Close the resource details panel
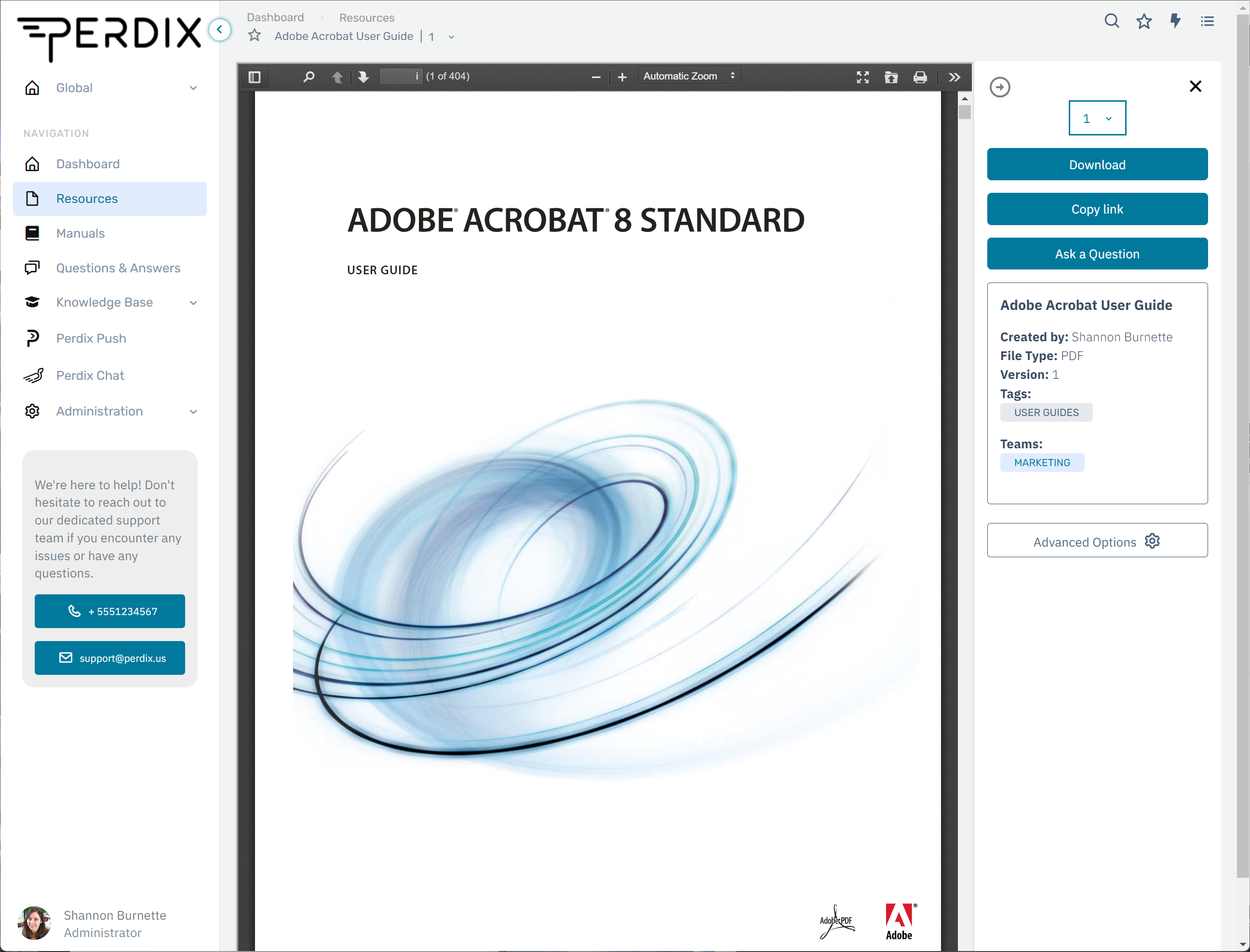The width and height of the screenshot is (1250, 952). (x=1196, y=86)
